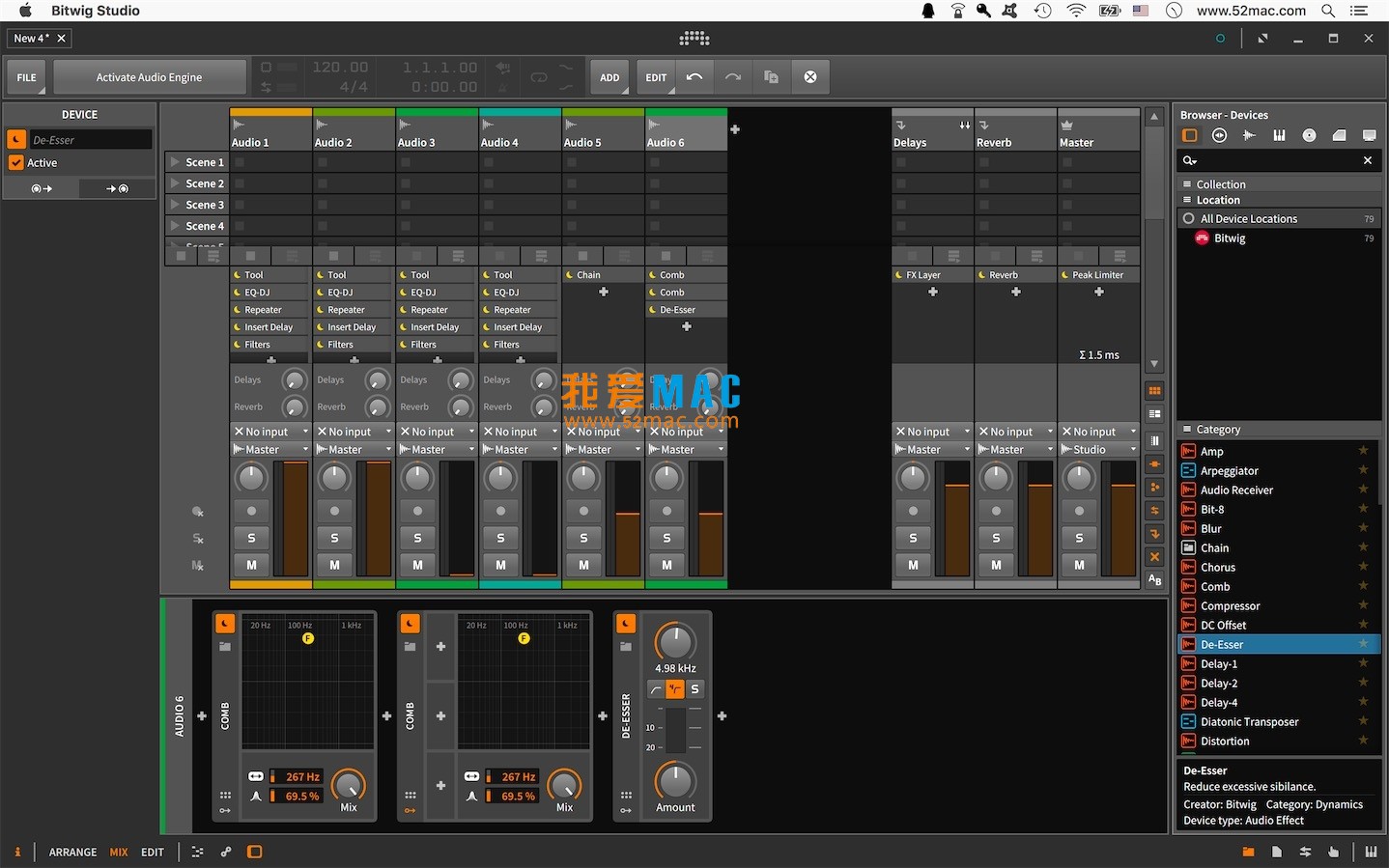Redo using the toolbar arrow
The width and height of the screenshot is (1389, 868).
pyautogui.click(x=733, y=77)
